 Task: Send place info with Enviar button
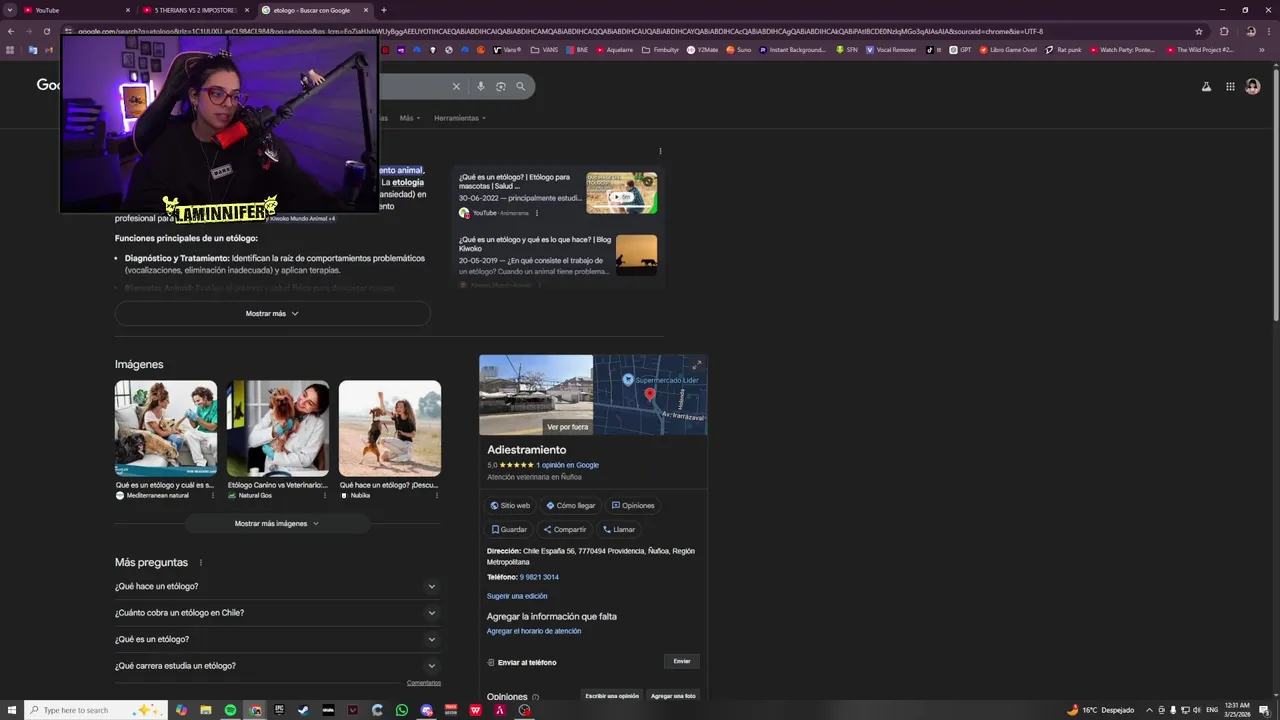[x=682, y=661]
